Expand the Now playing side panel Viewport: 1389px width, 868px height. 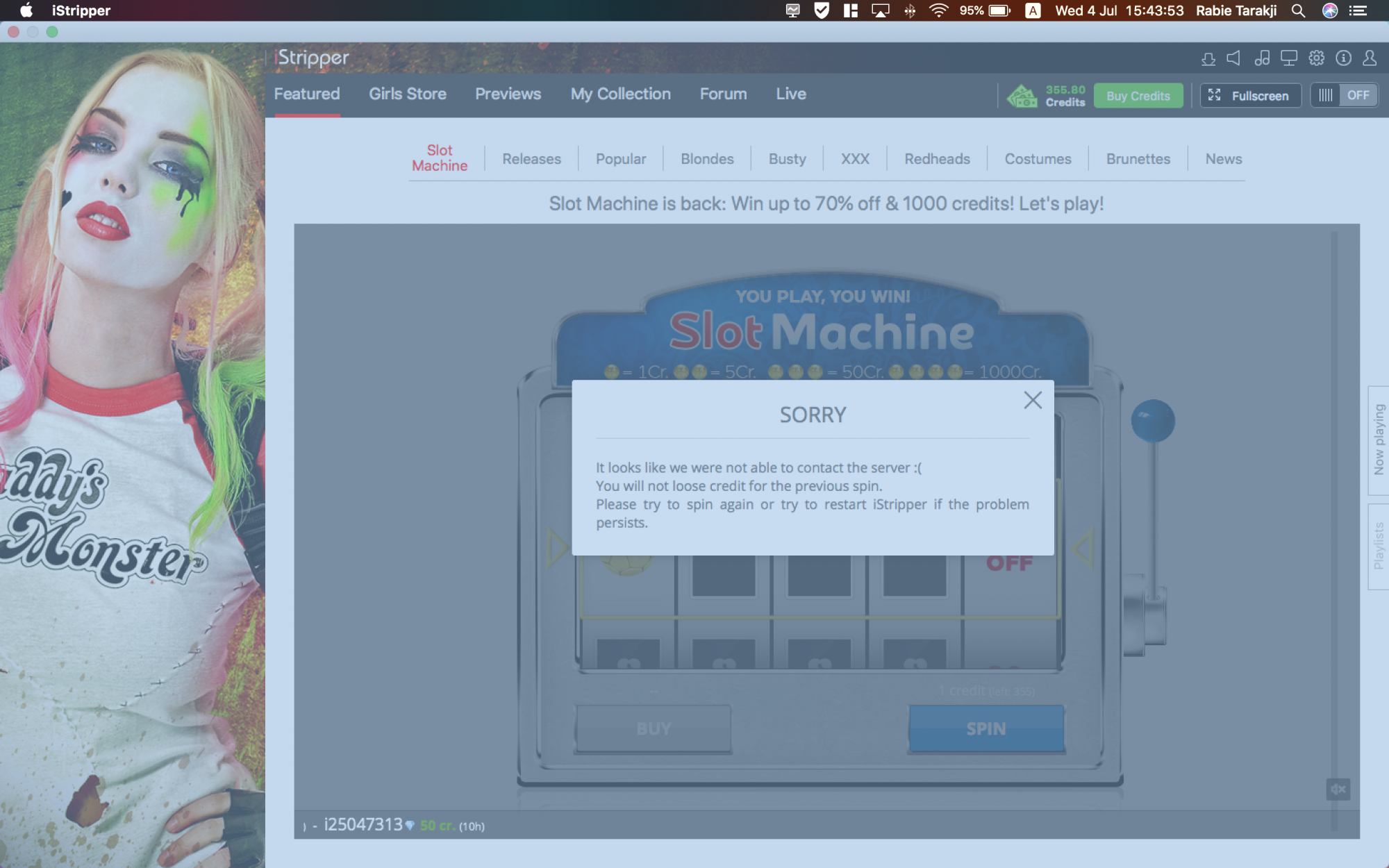[x=1379, y=440]
